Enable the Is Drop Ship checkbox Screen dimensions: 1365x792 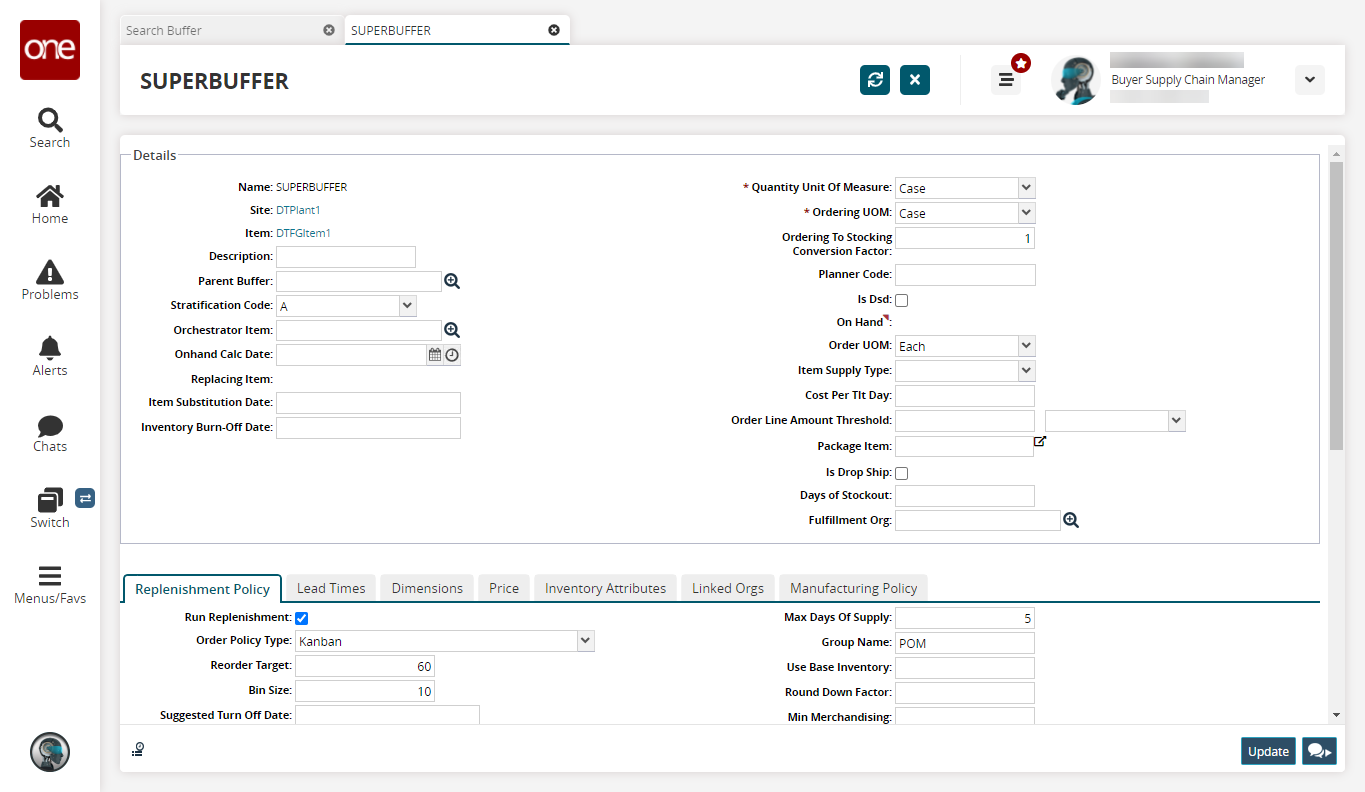point(902,473)
